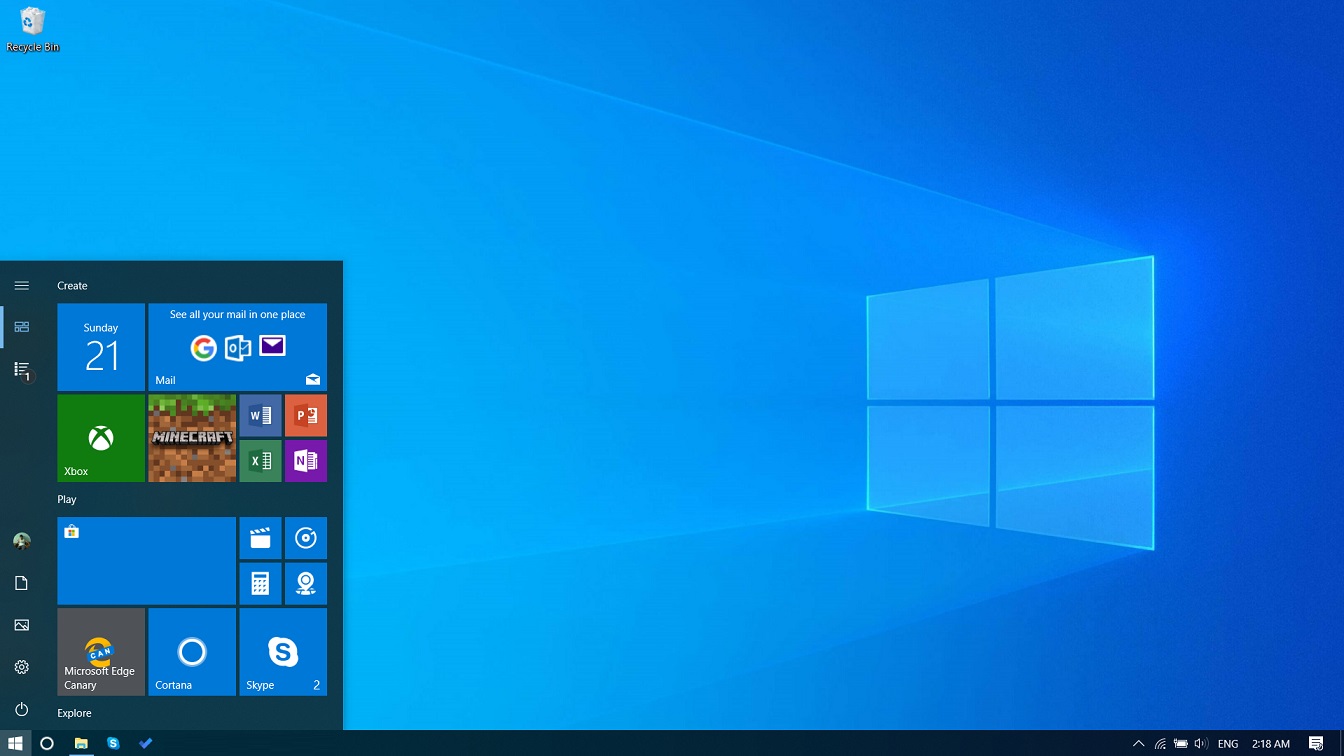Launch the Word tile
1344x756 pixels.
pos(260,415)
